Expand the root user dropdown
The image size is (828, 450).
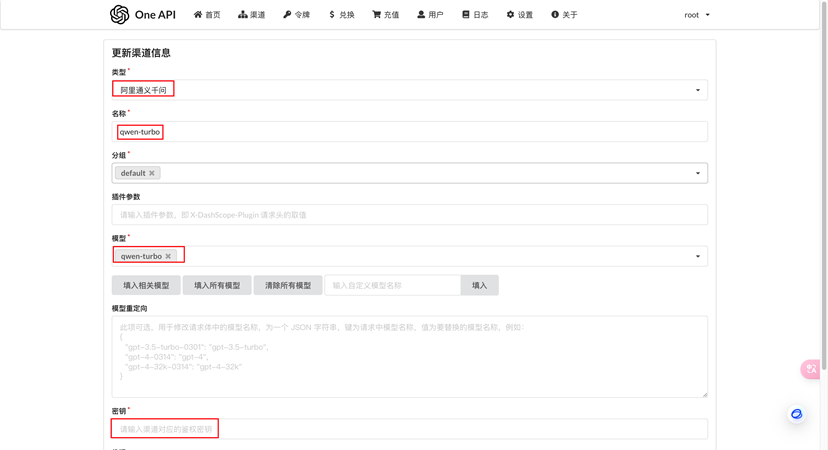click(696, 15)
